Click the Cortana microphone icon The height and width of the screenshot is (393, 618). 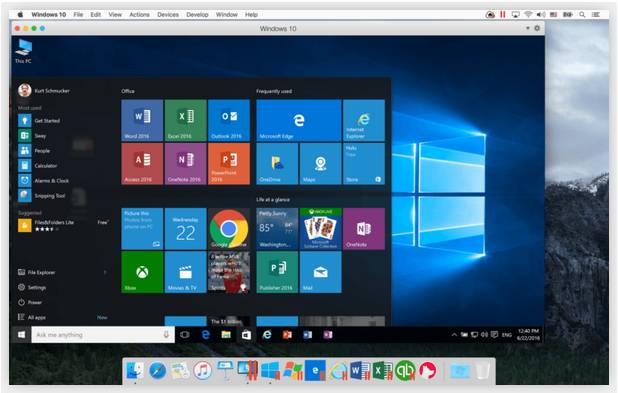pyautogui.click(x=166, y=334)
